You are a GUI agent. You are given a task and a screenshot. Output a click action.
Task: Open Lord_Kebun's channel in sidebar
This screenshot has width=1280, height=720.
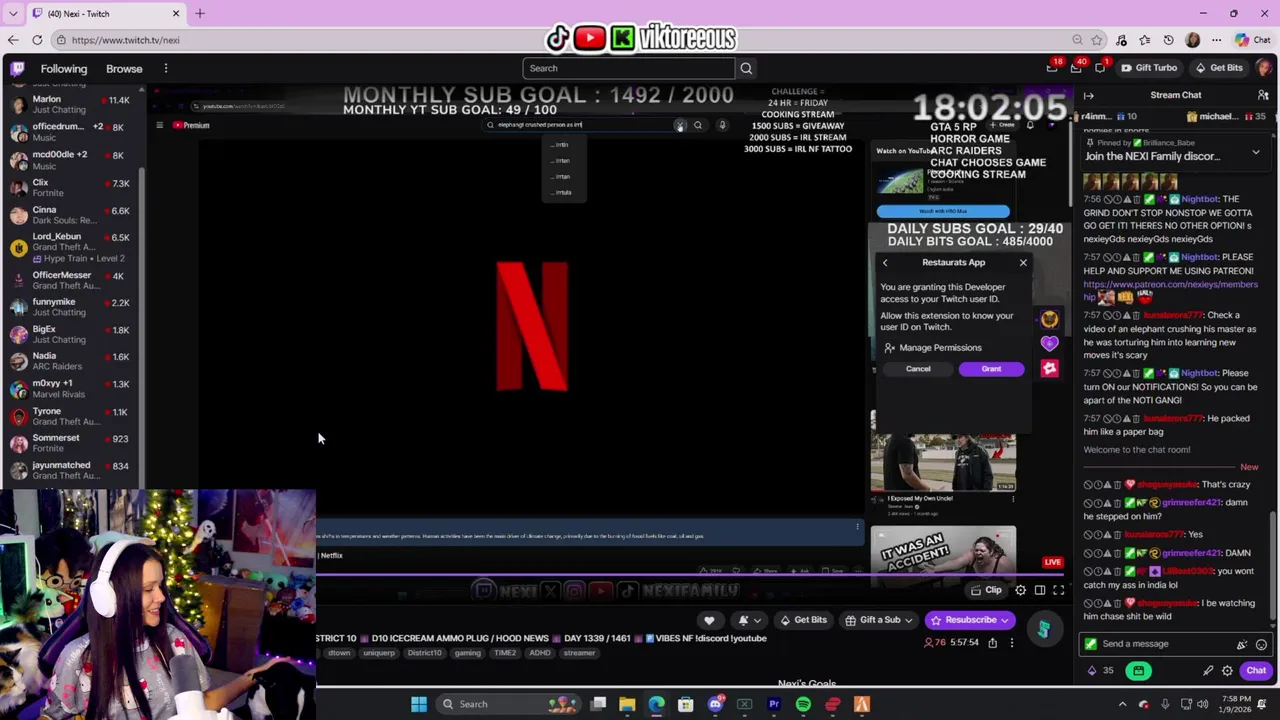pos(70,247)
